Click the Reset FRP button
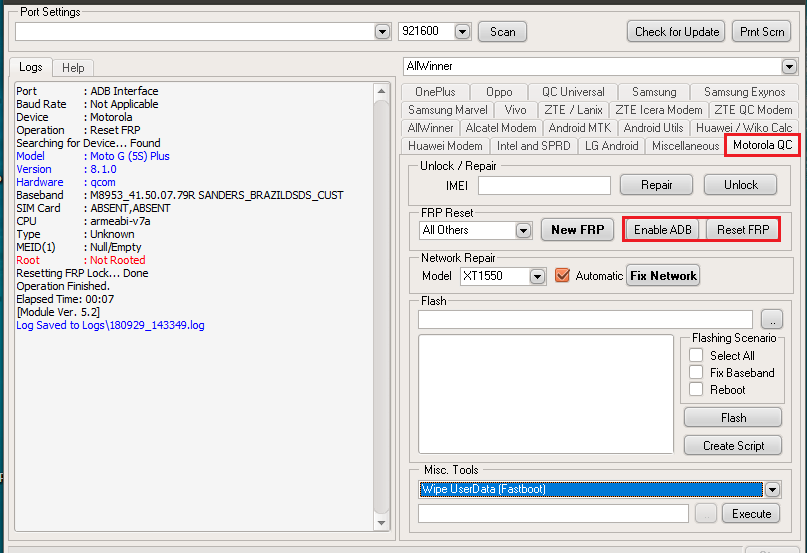The height and width of the screenshot is (553, 807). click(x=743, y=230)
